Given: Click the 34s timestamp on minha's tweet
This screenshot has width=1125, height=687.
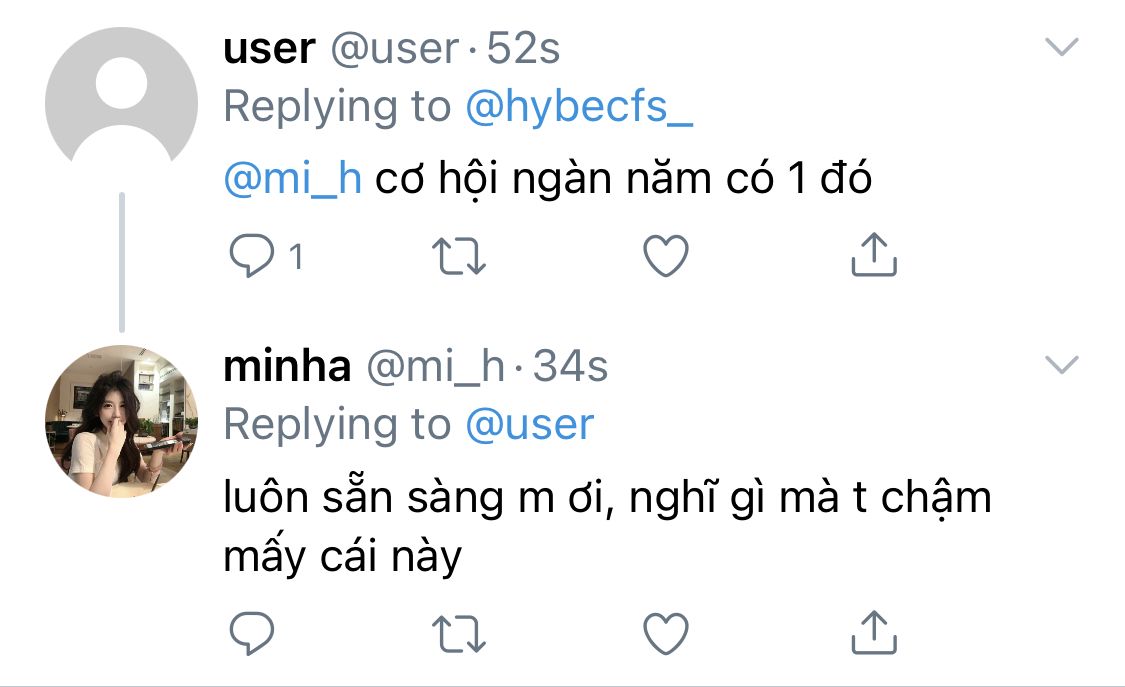Looking at the screenshot, I should [571, 368].
